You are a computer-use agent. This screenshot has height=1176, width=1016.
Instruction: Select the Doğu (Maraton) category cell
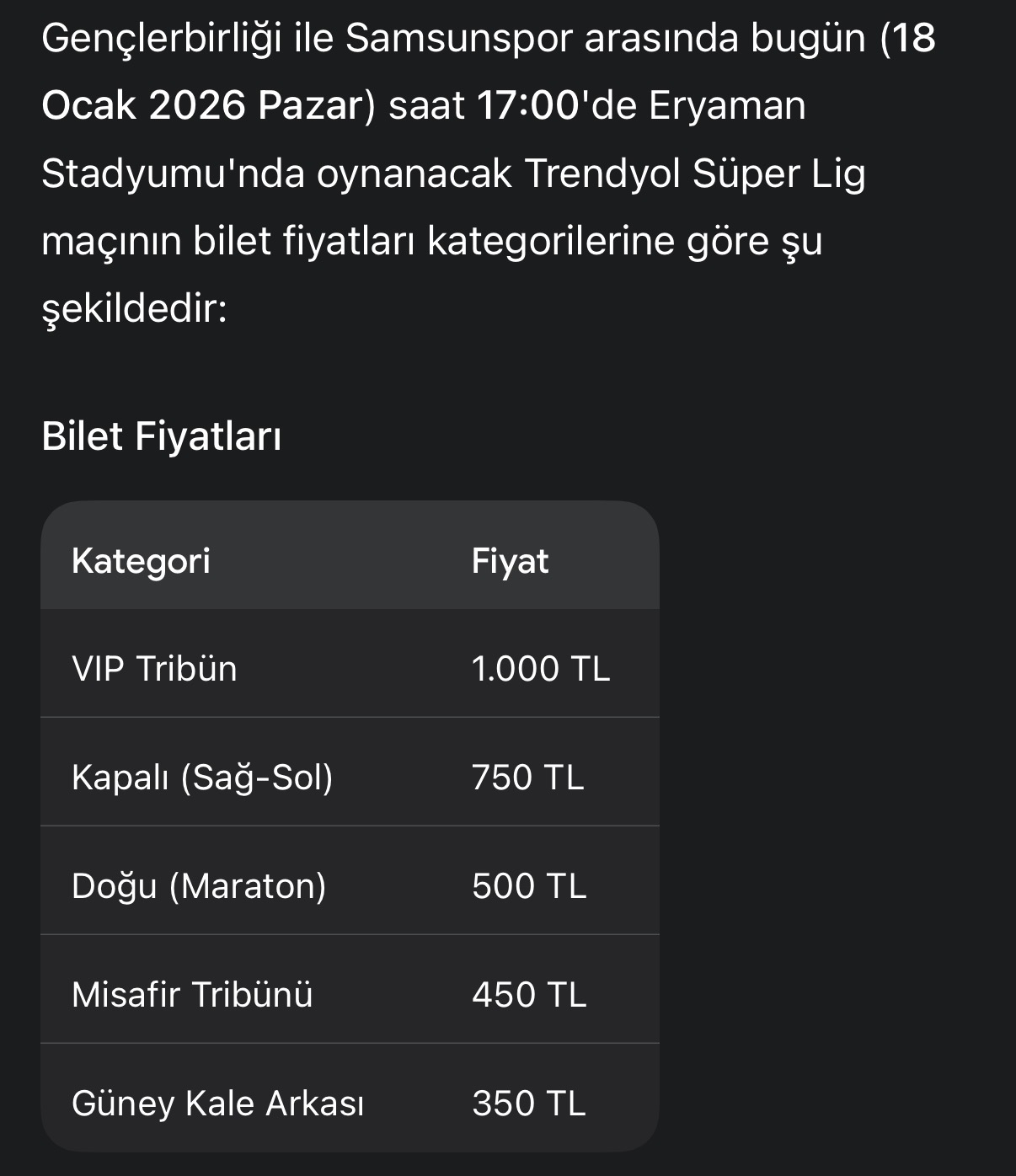click(199, 886)
